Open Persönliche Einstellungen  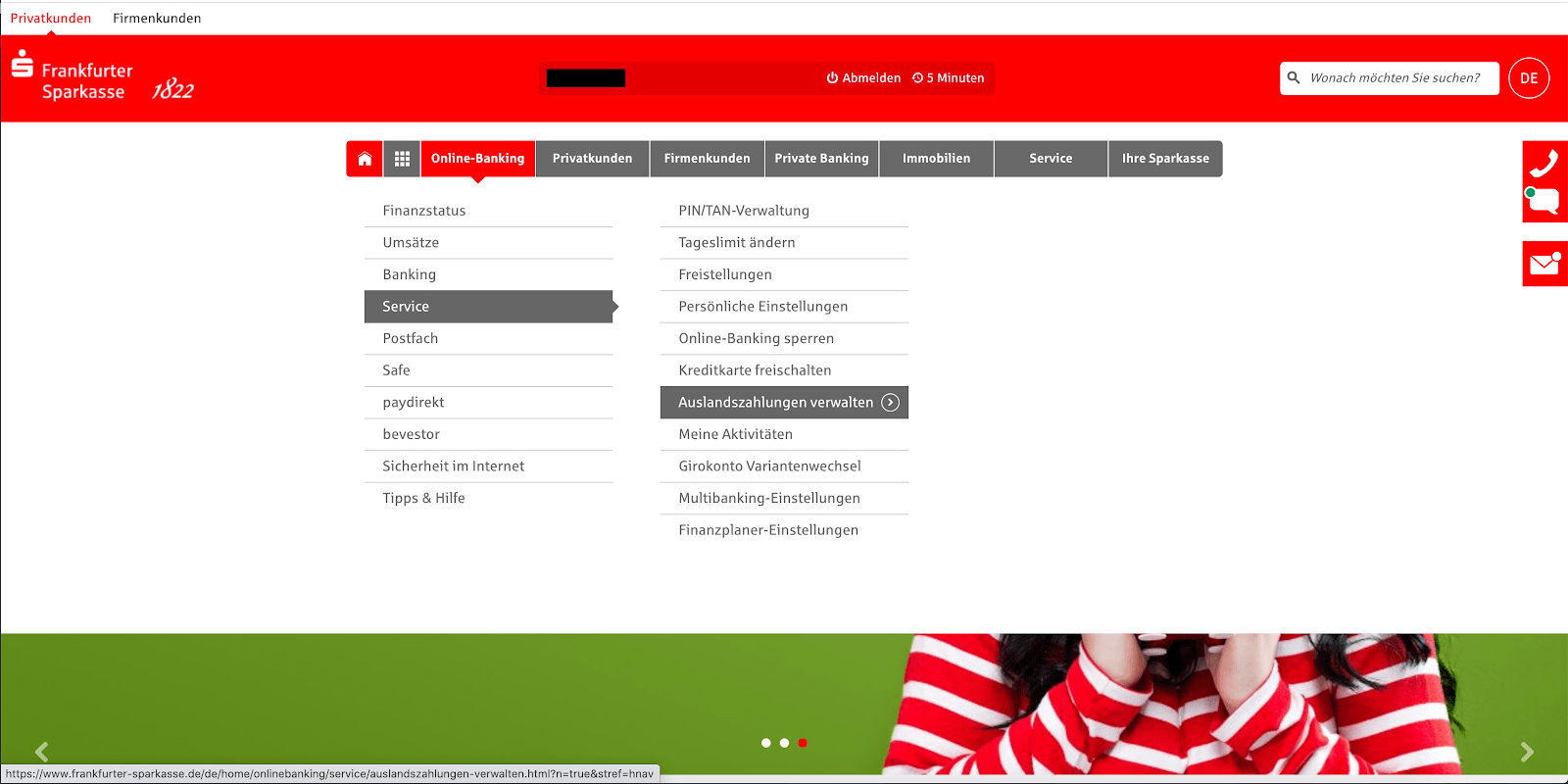784,307
